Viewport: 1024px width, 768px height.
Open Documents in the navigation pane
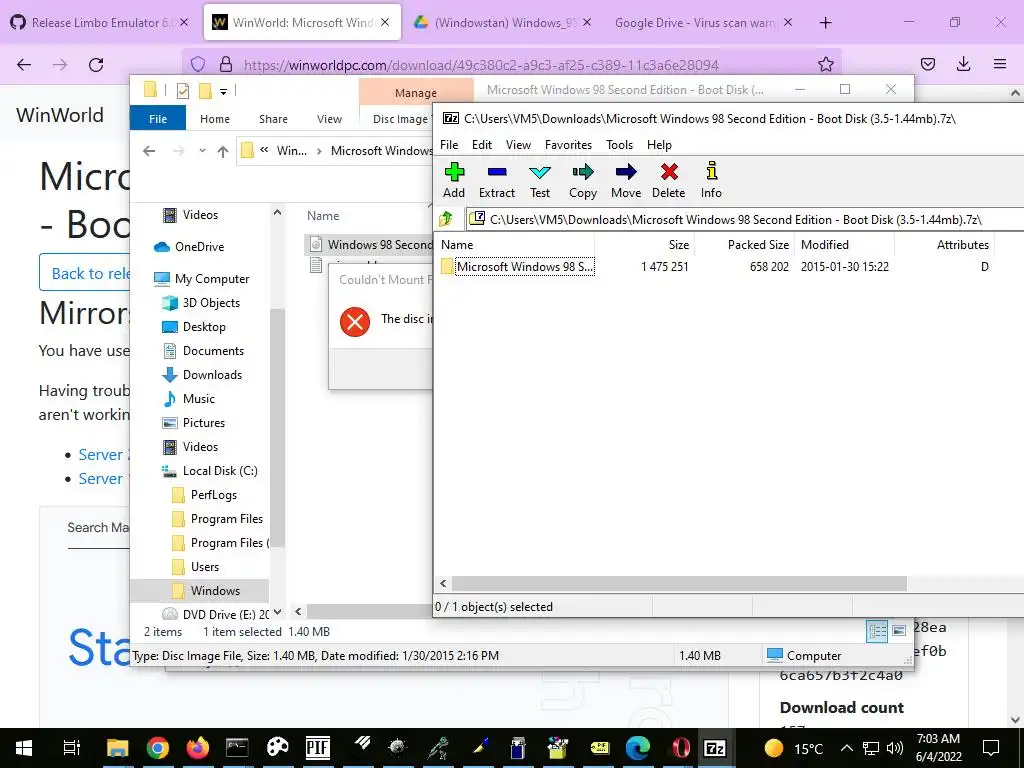pos(203,351)
